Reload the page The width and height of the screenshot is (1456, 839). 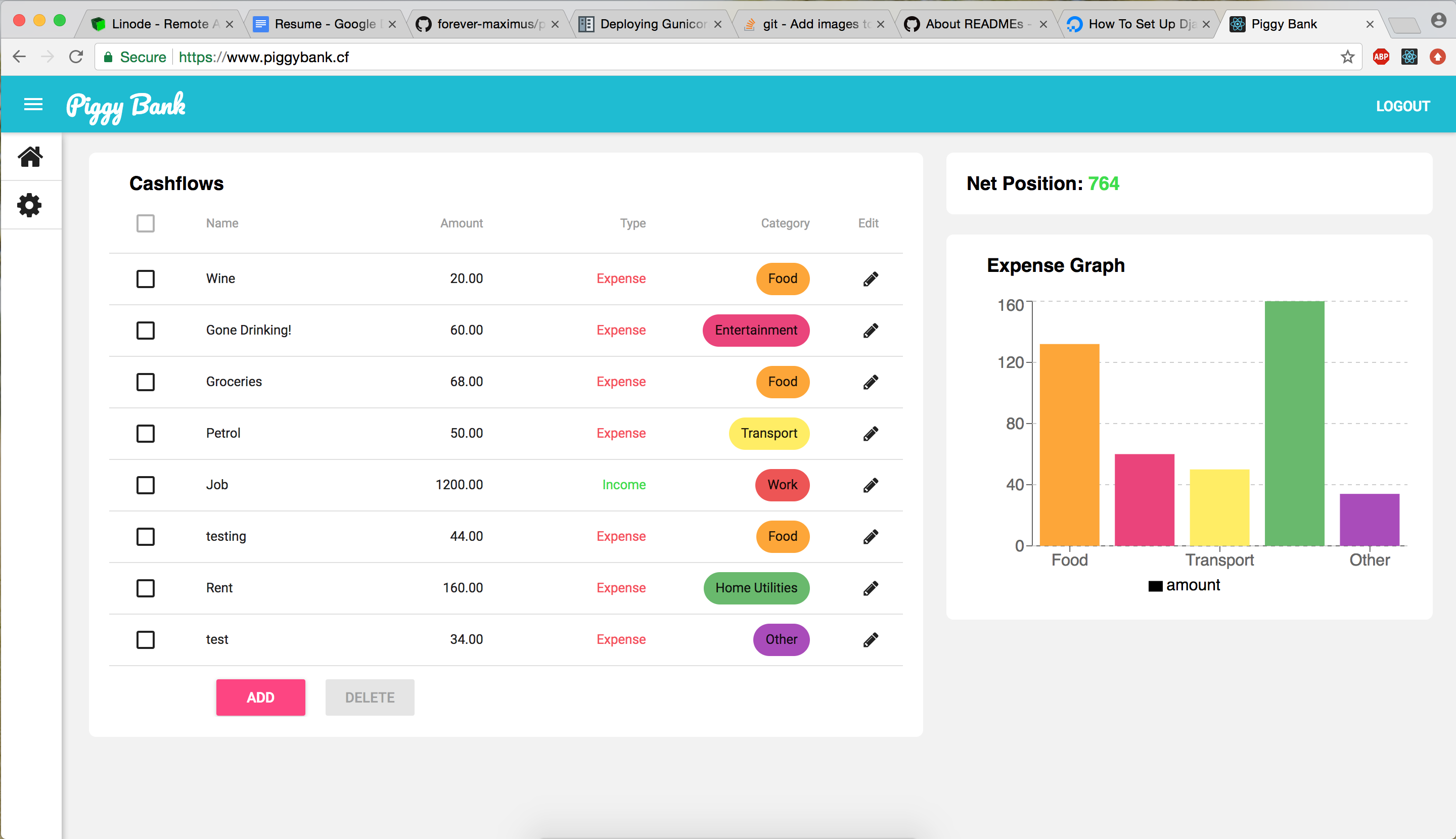(x=76, y=57)
